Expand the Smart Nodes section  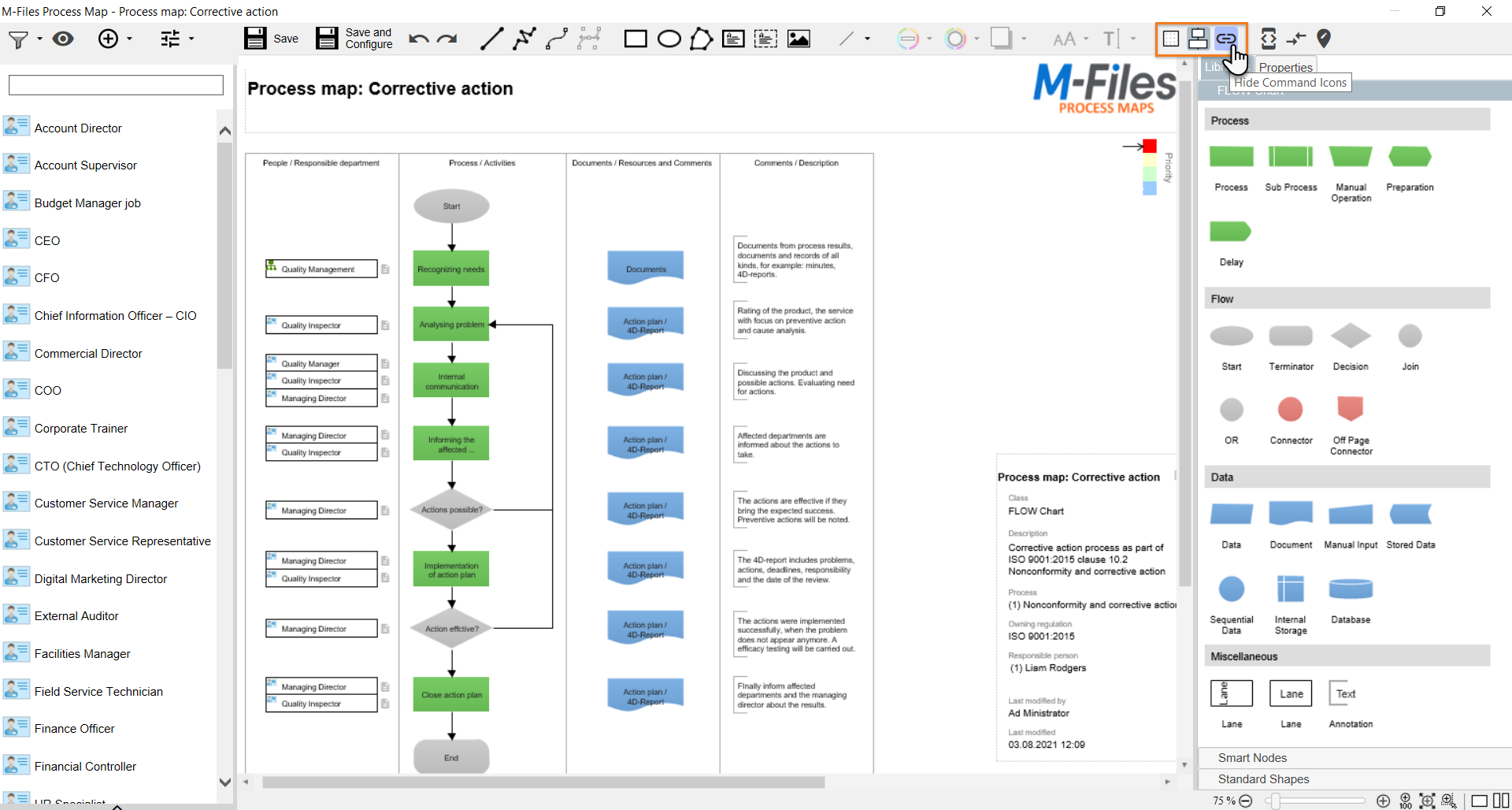[1252, 757]
